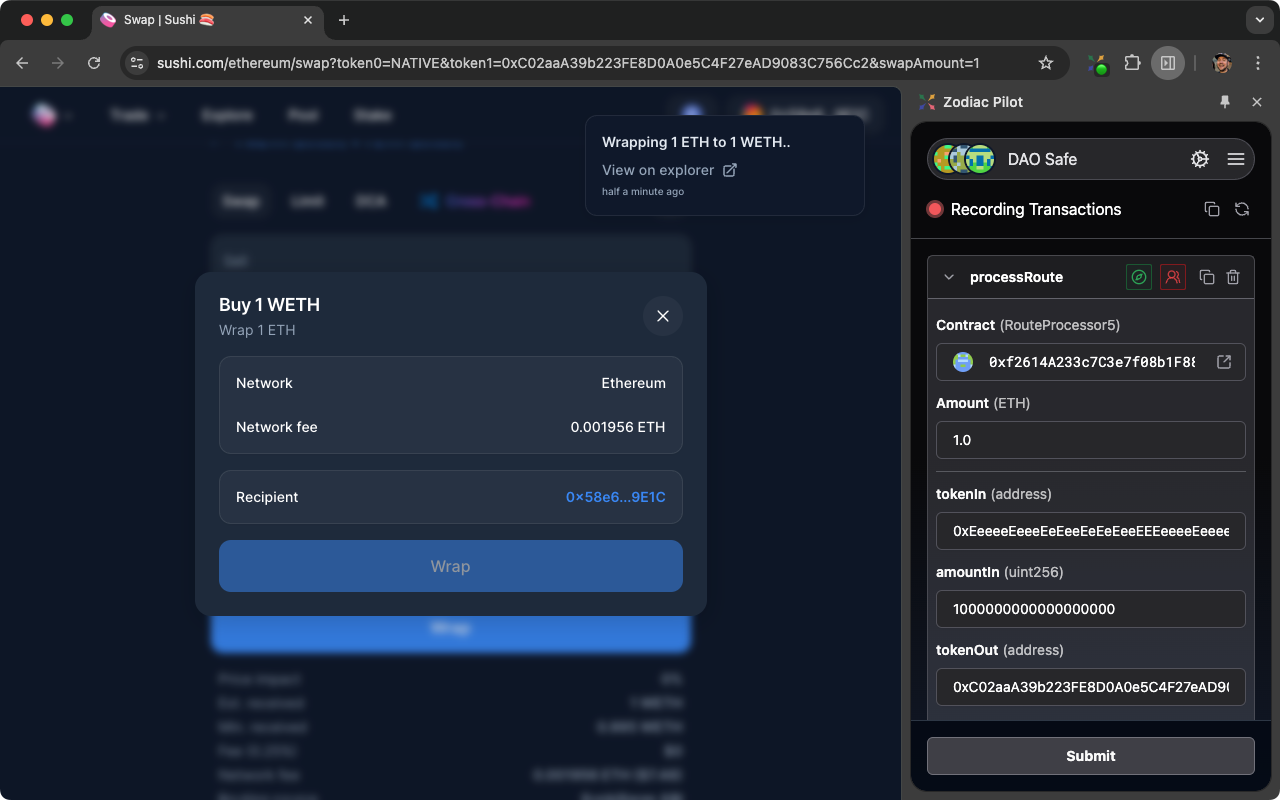Click tokenIn address field
This screenshot has height=800, width=1280.
point(1090,531)
